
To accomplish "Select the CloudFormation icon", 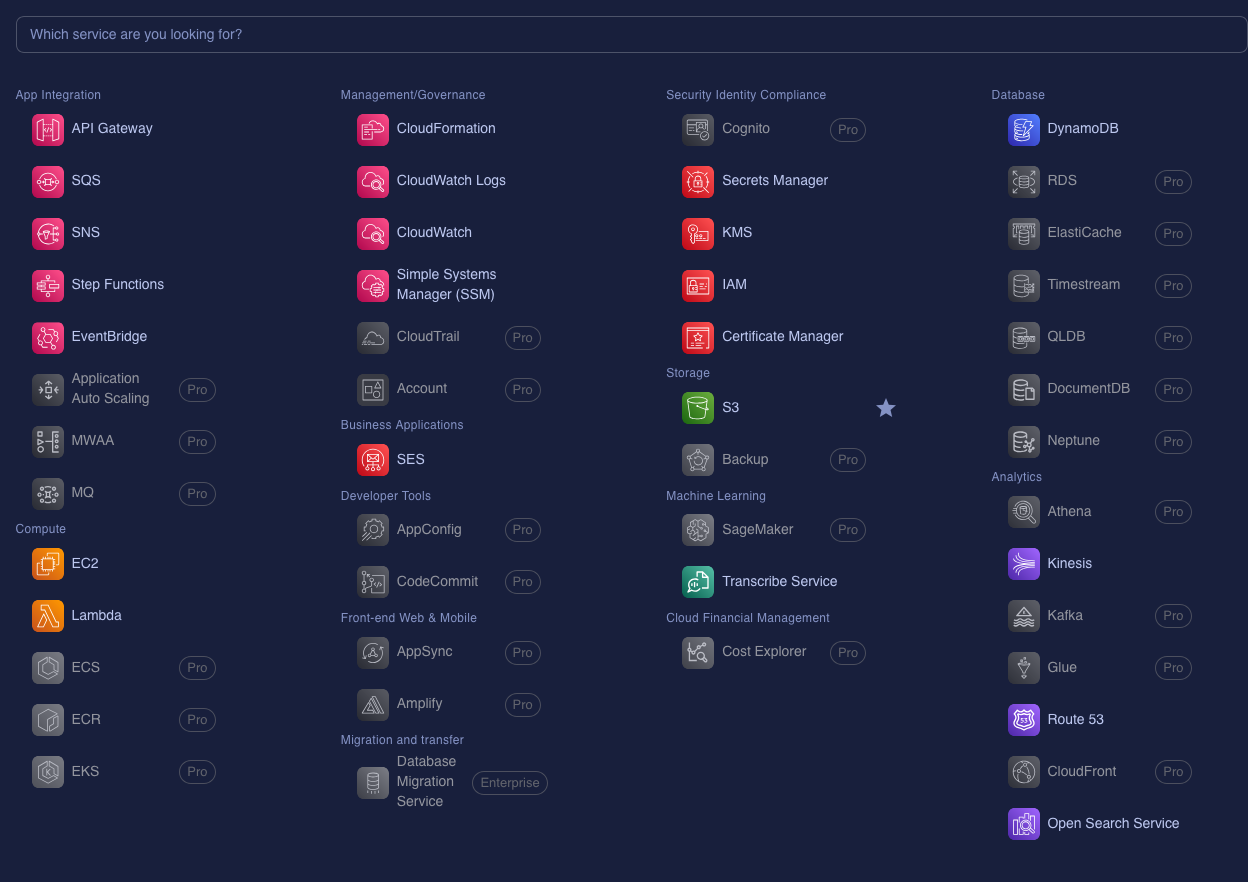I will click(x=372, y=129).
